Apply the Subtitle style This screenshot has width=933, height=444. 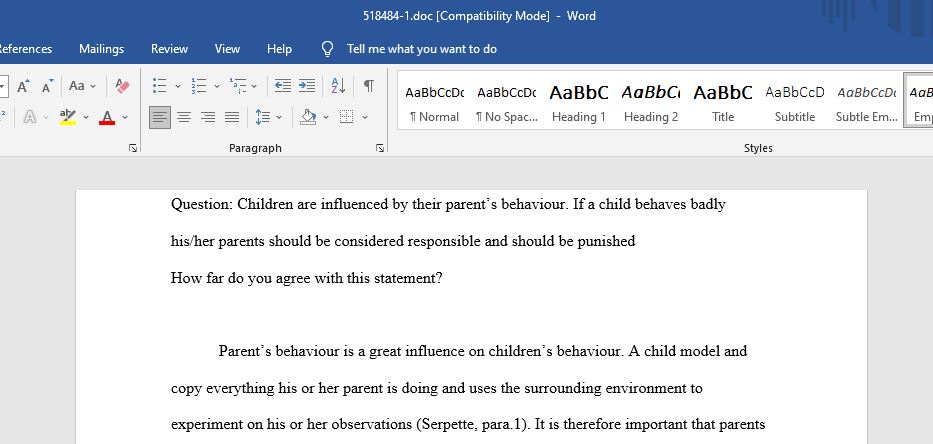795,100
